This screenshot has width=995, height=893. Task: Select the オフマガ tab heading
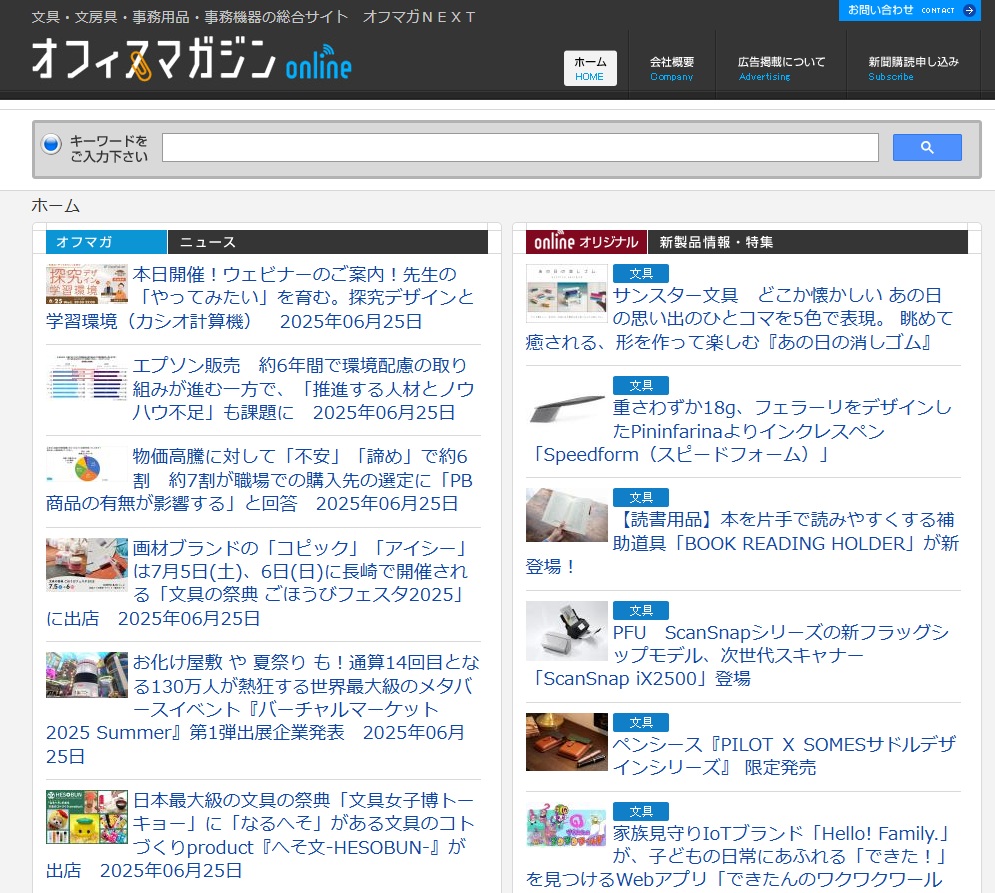(x=106, y=242)
